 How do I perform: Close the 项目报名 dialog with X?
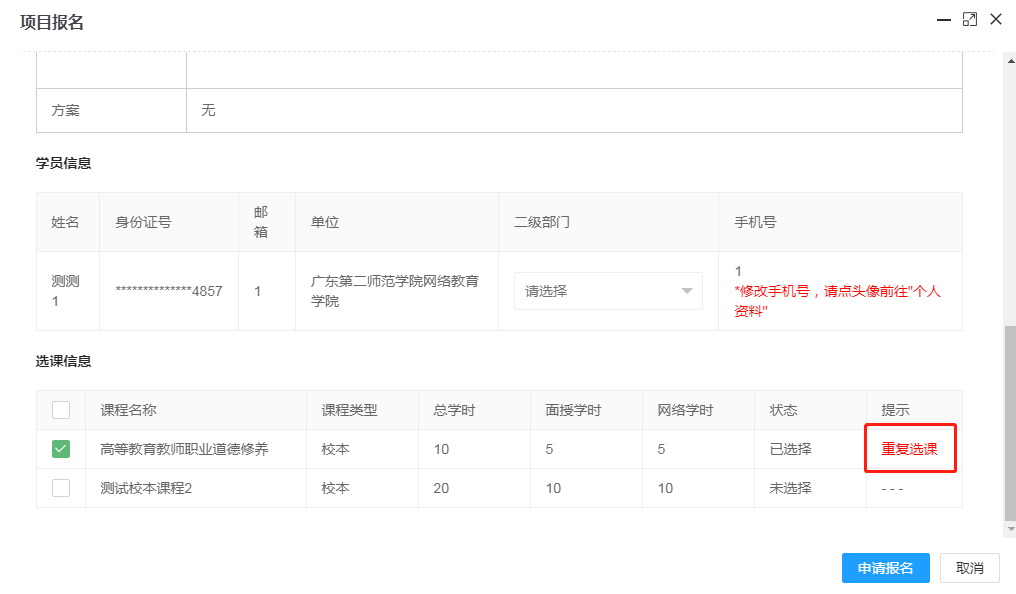click(995, 19)
